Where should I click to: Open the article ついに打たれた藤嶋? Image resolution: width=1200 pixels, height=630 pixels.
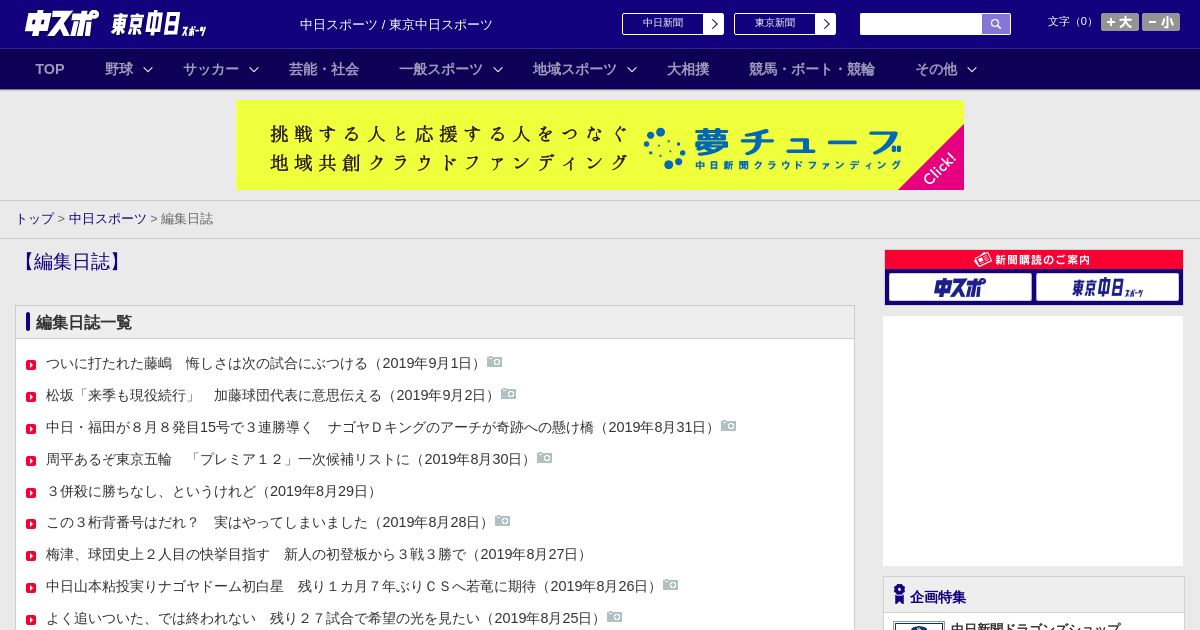tap(266, 363)
